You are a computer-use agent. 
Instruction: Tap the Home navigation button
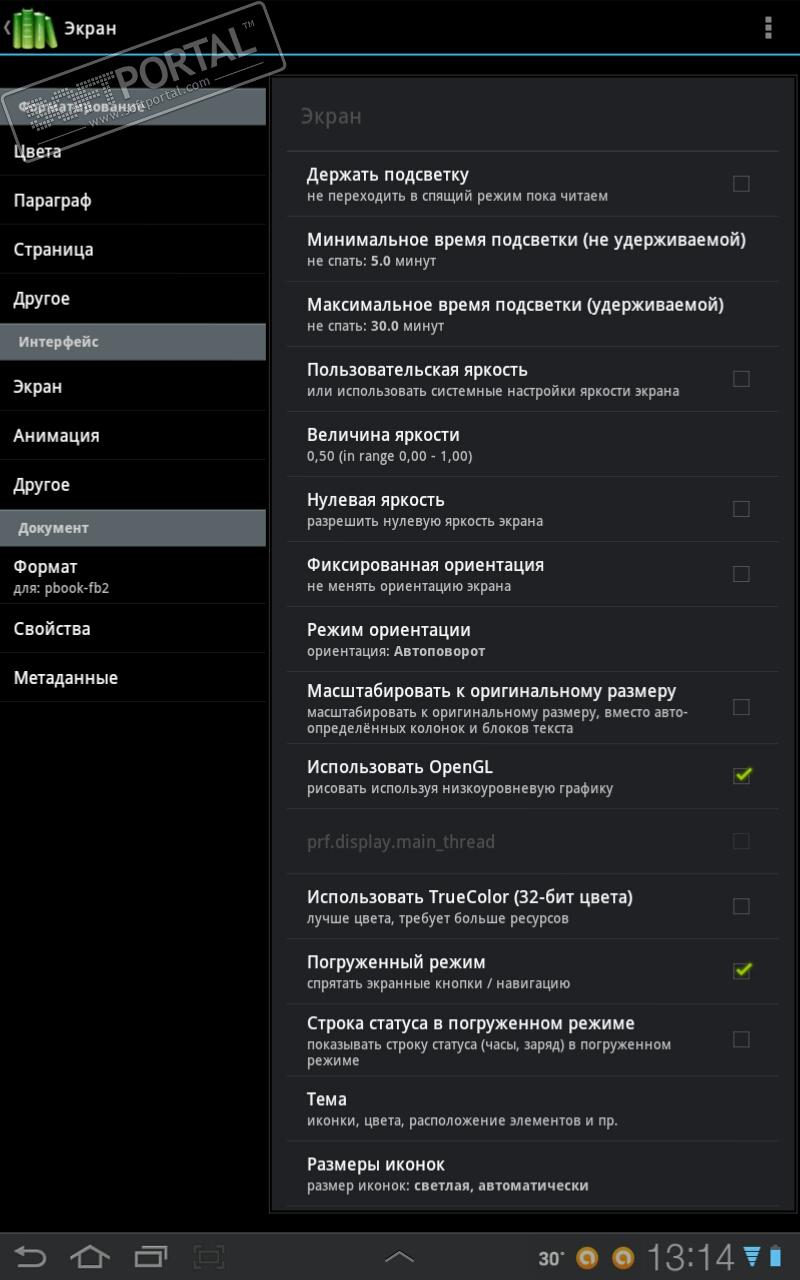pyautogui.click(x=89, y=1256)
